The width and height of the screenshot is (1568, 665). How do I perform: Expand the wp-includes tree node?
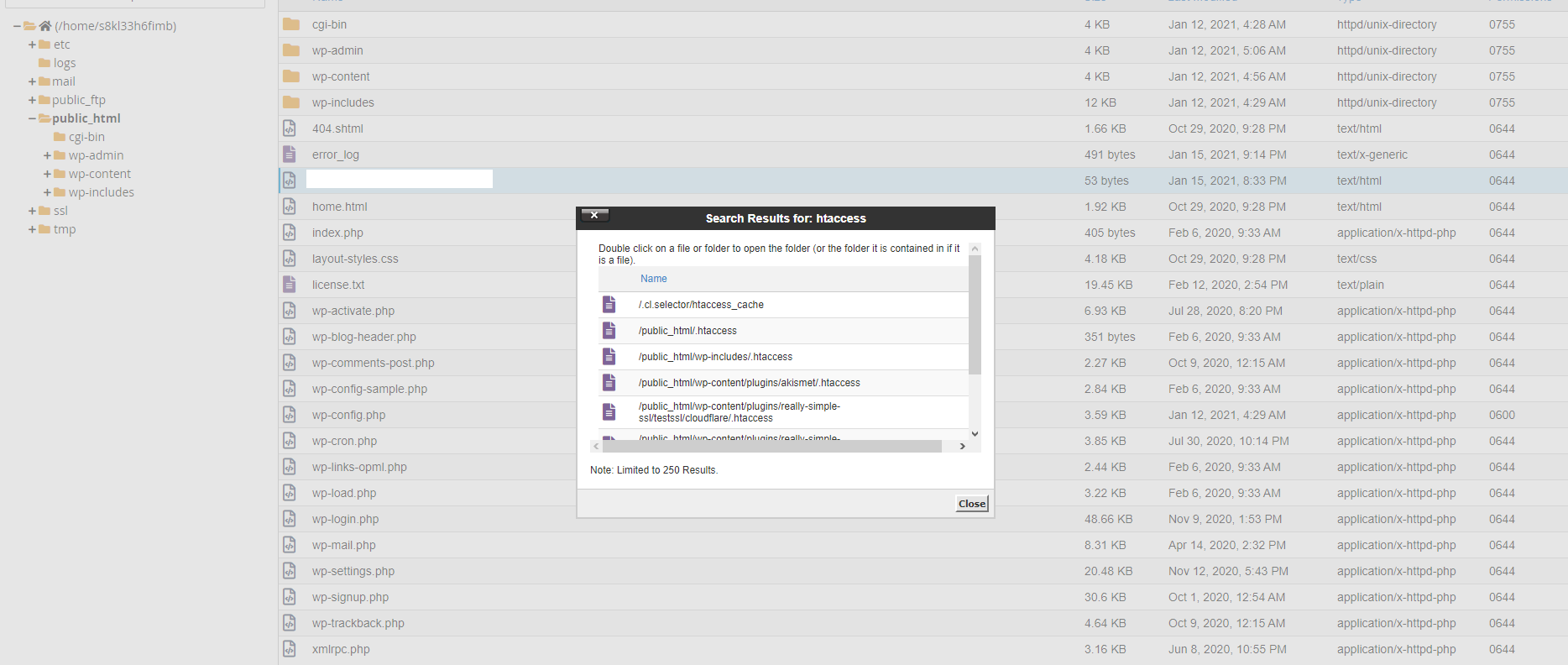[x=47, y=192]
